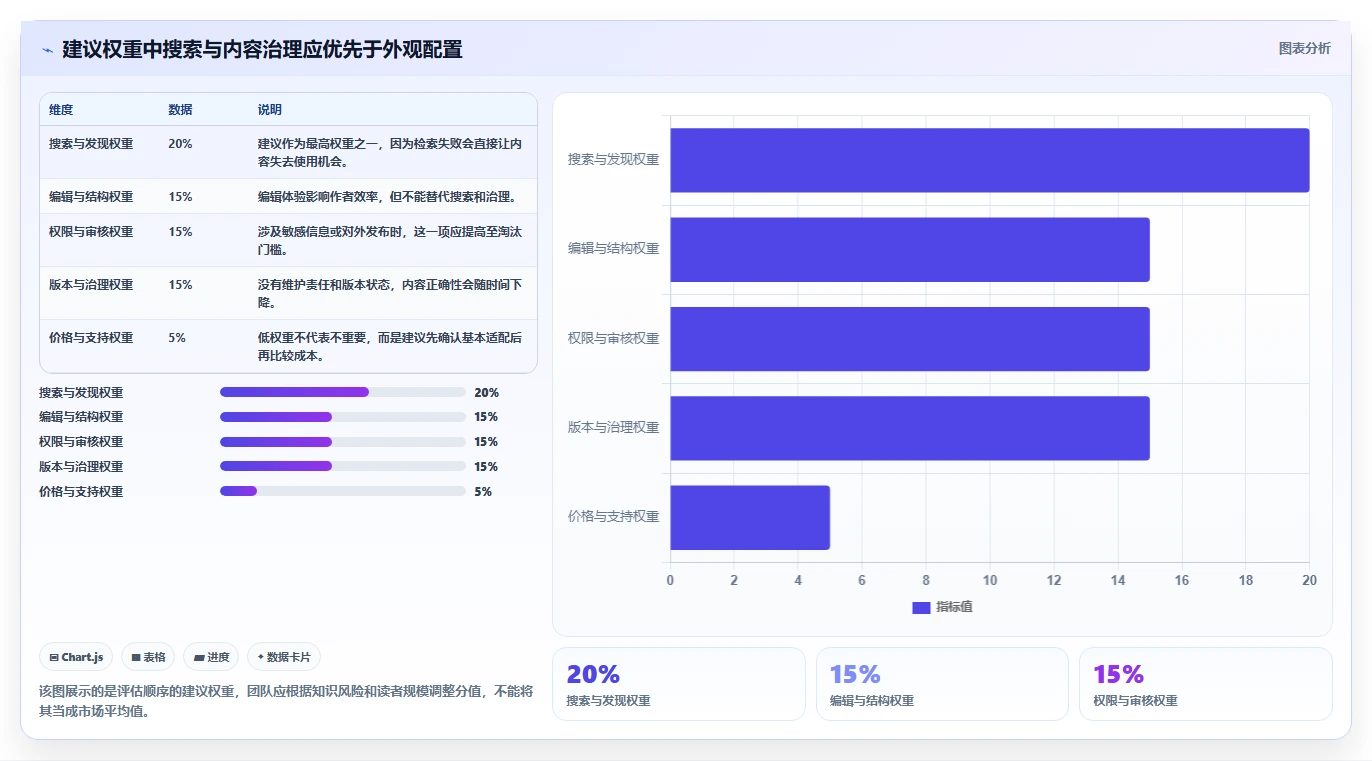The image size is (1372, 761).
Task: Click the 版本与治理权重 chart bar
Action: coord(910,428)
